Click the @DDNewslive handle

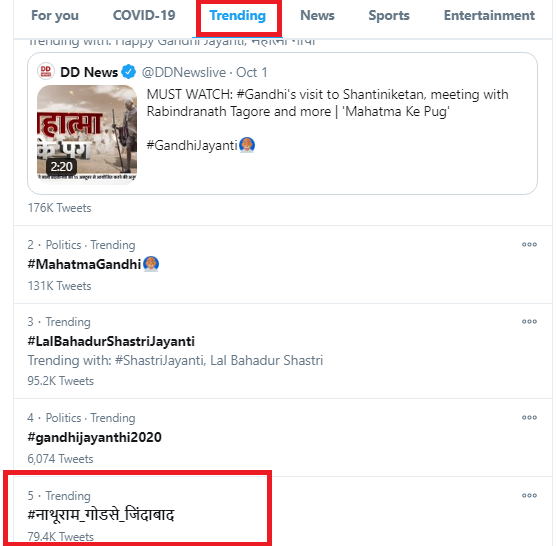[x=184, y=72]
